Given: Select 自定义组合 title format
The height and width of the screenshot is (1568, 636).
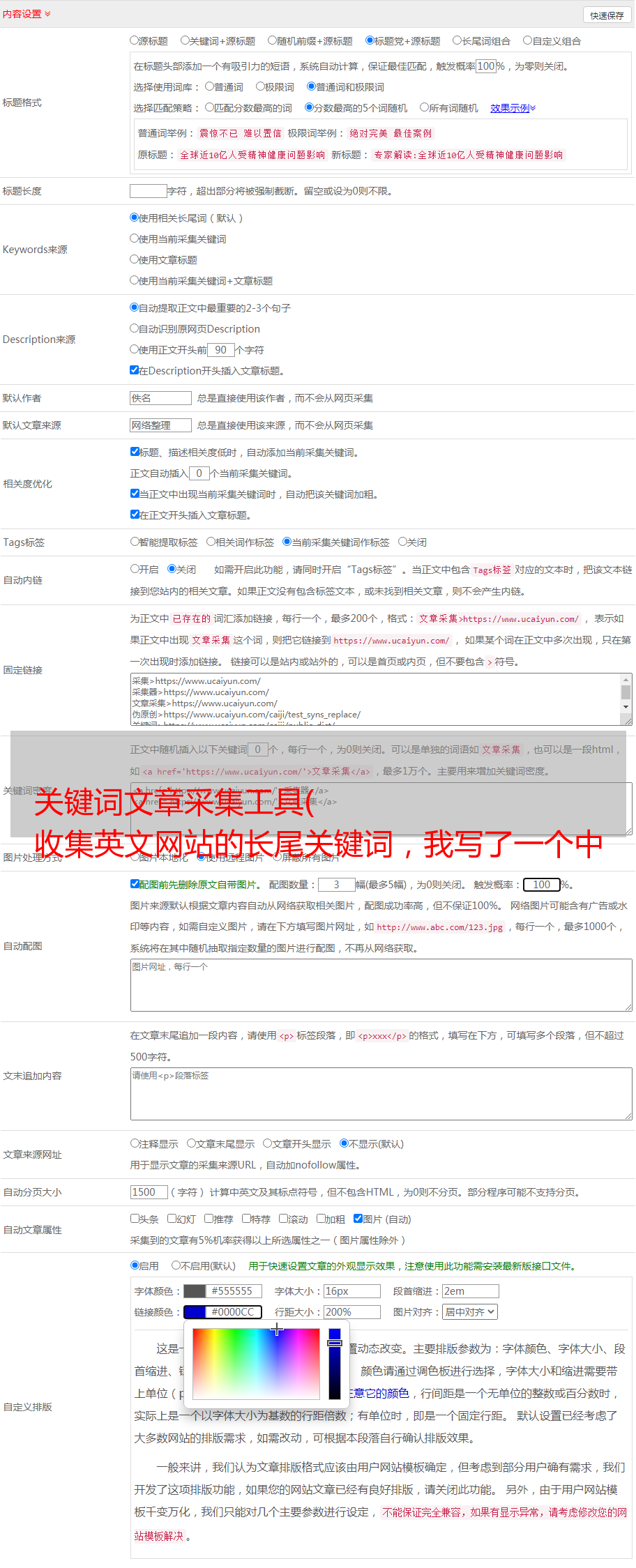Looking at the screenshot, I should (x=528, y=40).
